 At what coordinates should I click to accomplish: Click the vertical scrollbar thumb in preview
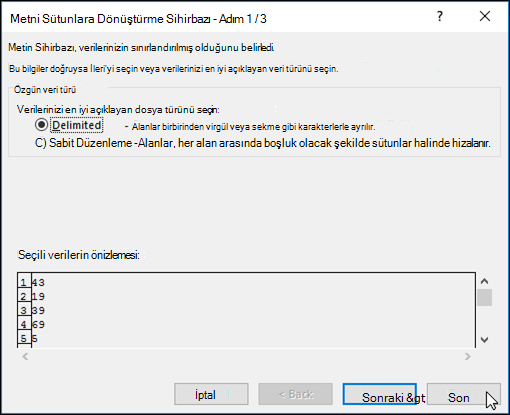tap(484, 297)
